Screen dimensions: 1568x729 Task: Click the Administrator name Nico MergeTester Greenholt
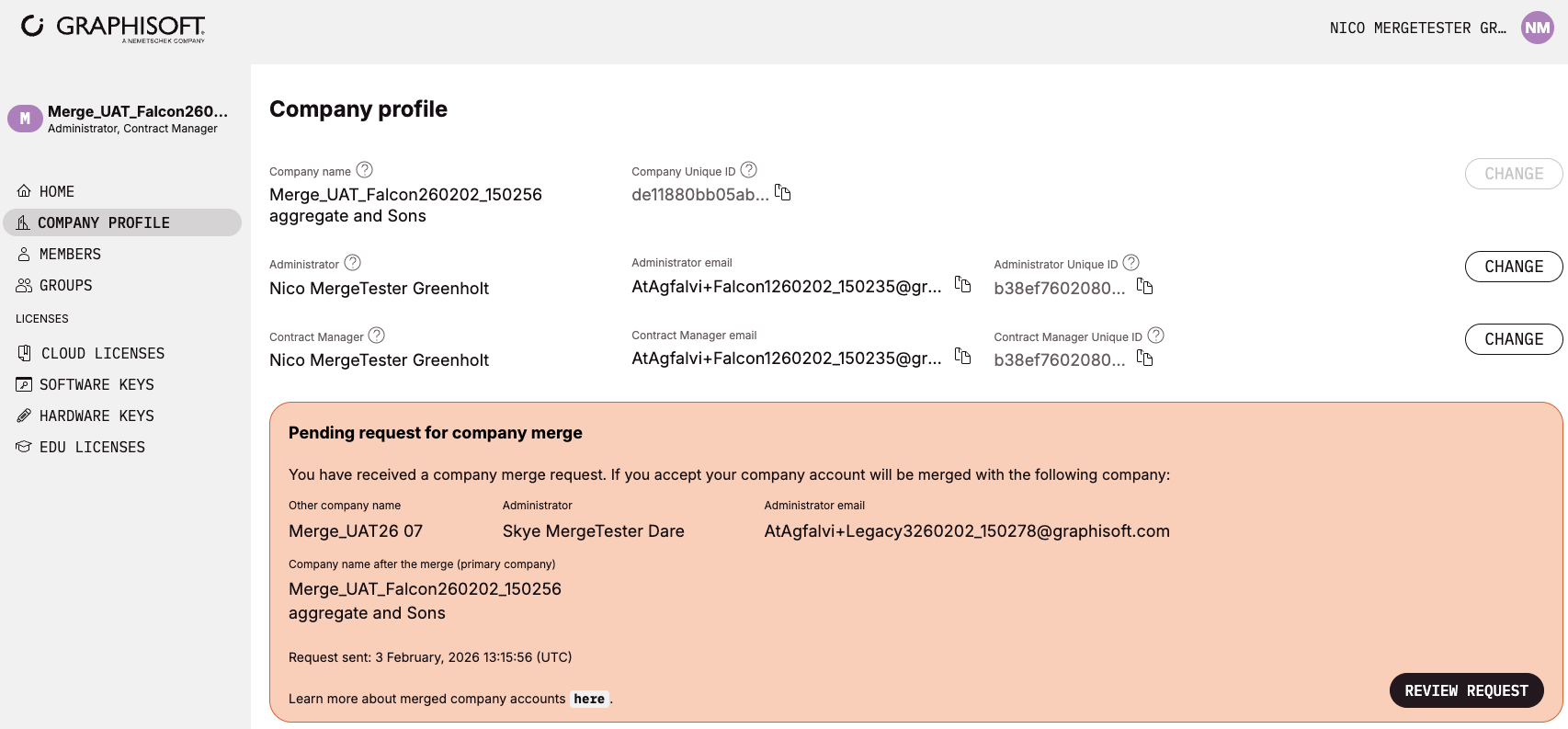coord(379,289)
